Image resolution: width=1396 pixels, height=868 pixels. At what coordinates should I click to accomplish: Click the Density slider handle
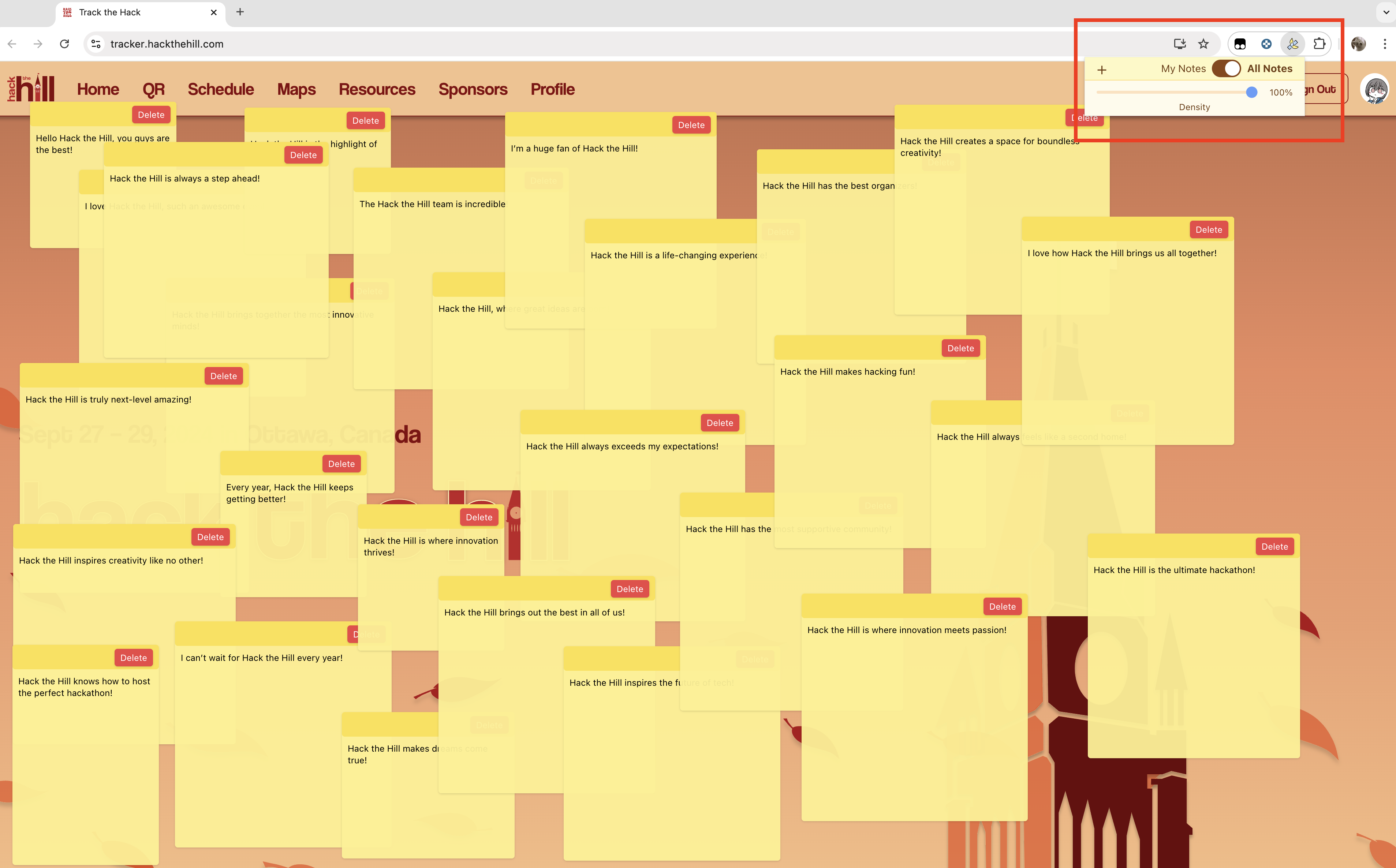[x=1251, y=93]
